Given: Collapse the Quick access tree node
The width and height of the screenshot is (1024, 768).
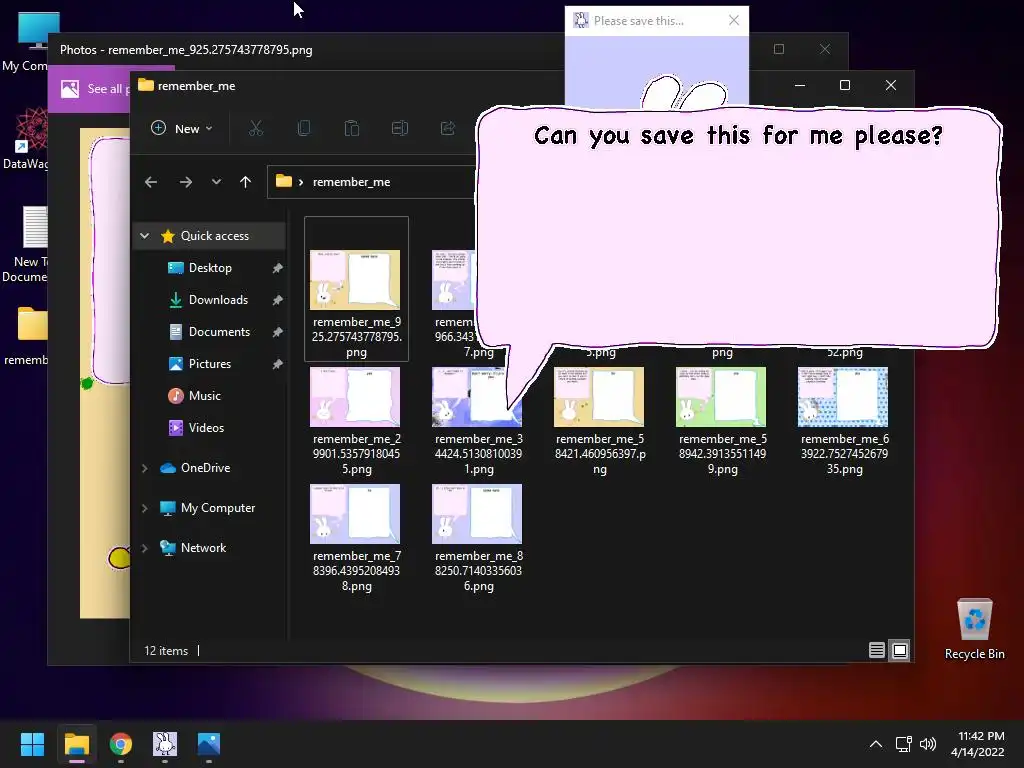Looking at the screenshot, I should [145, 236].
